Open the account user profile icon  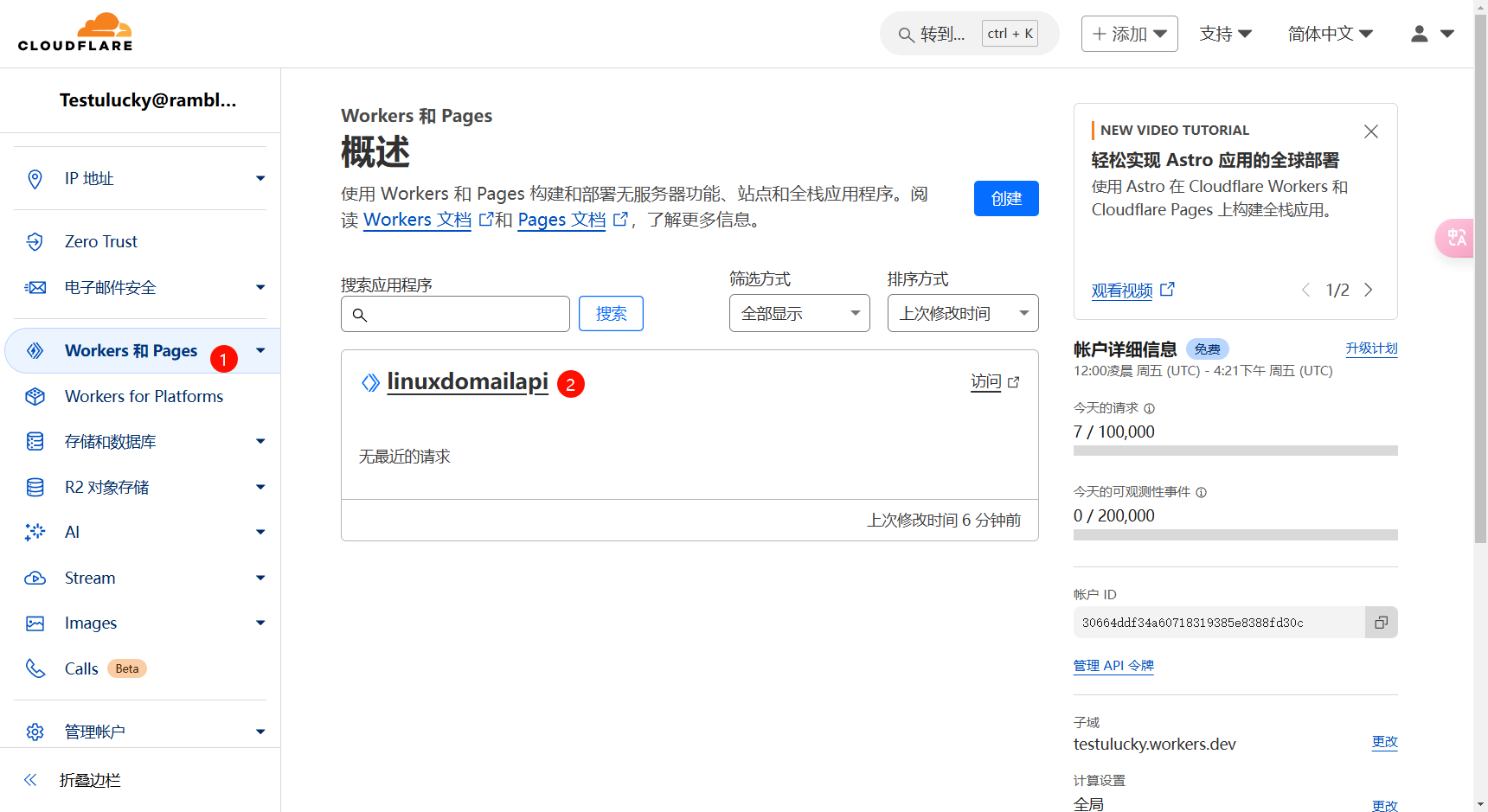(x=1419, y=34)
